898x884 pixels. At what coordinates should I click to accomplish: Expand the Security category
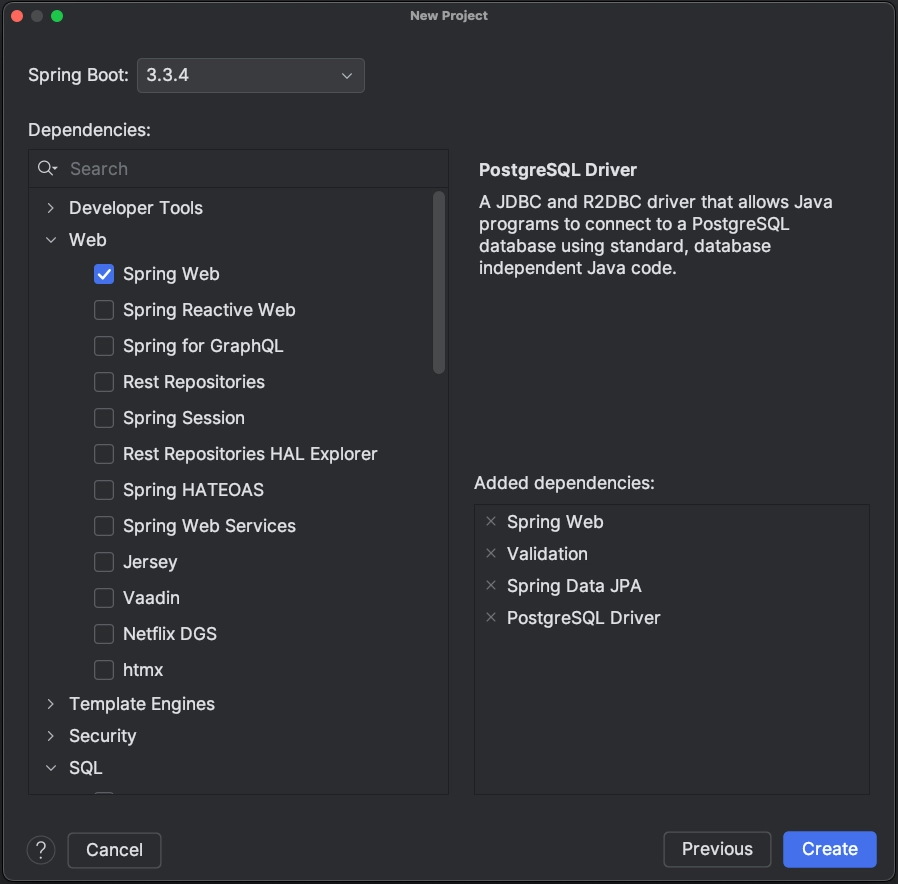[x=50, y=736]
